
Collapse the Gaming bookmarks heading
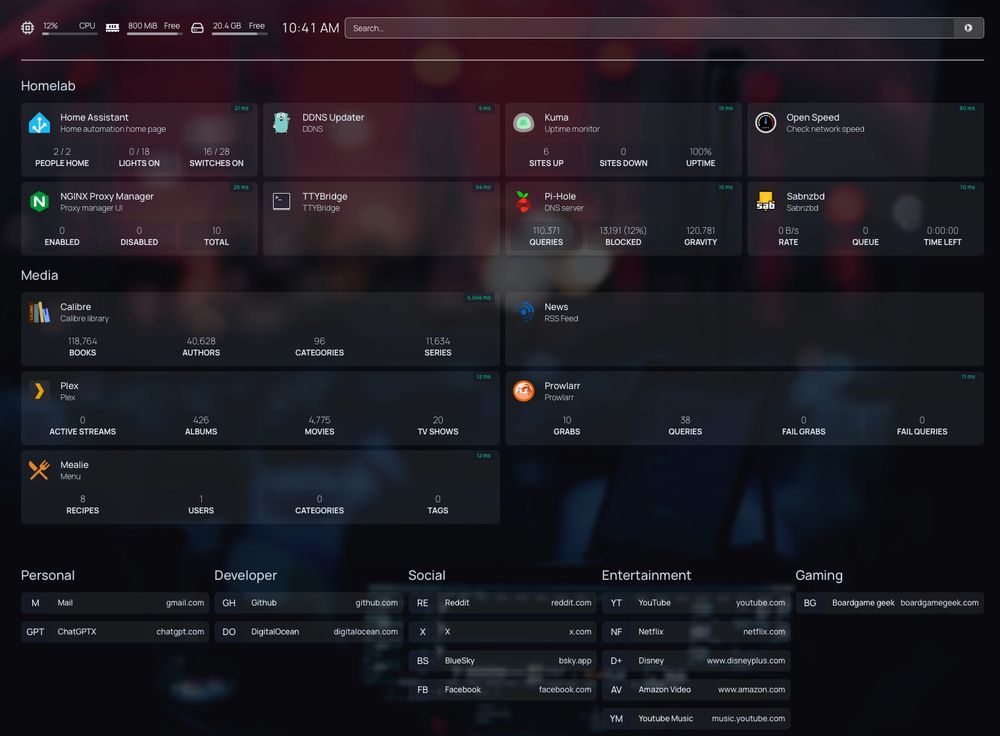[x=819, y=575]
